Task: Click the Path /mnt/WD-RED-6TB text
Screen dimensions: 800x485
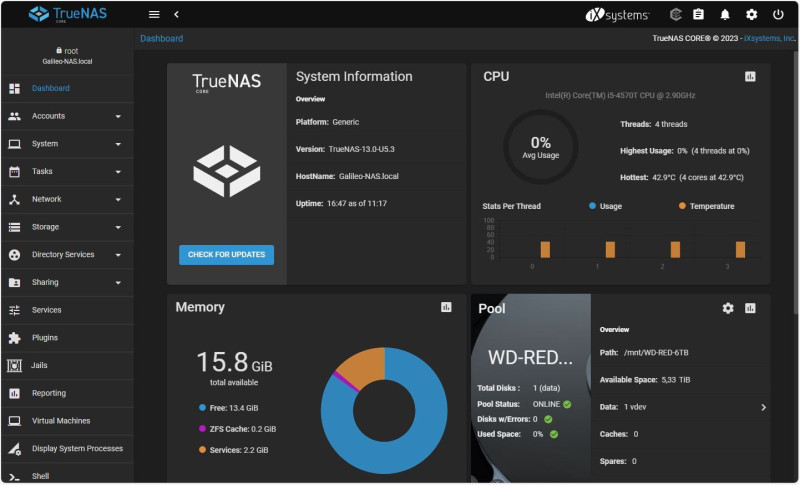Action: pyautogui.click(x=644, y=353)
